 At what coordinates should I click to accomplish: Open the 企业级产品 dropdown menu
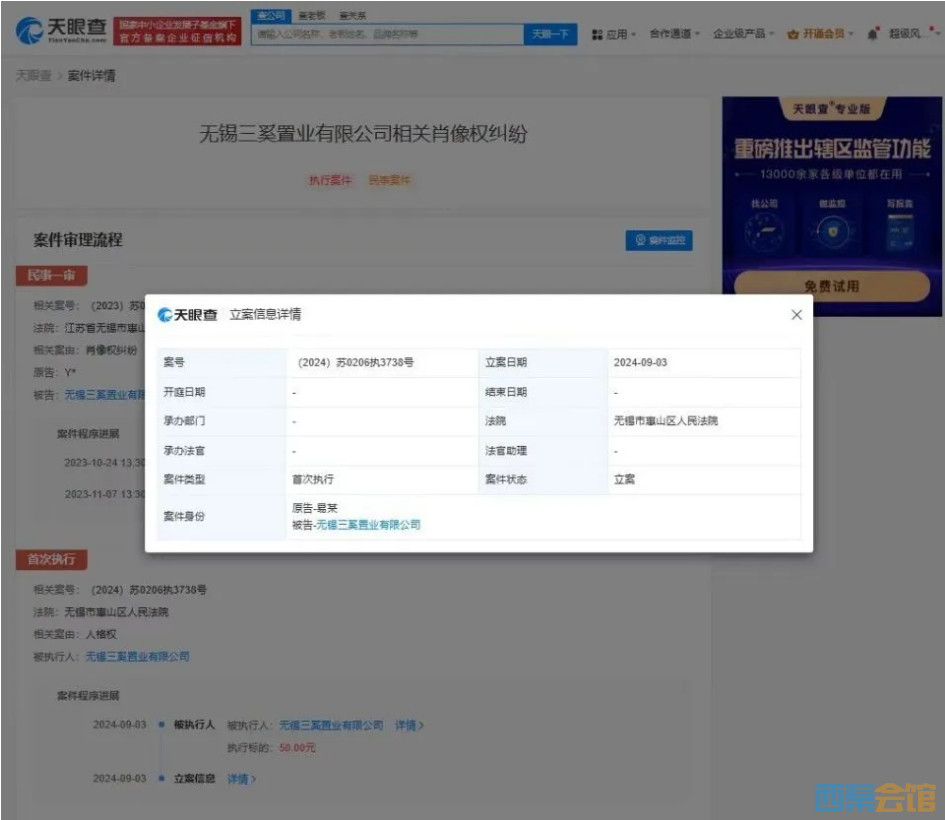click(x=744, y=34)
